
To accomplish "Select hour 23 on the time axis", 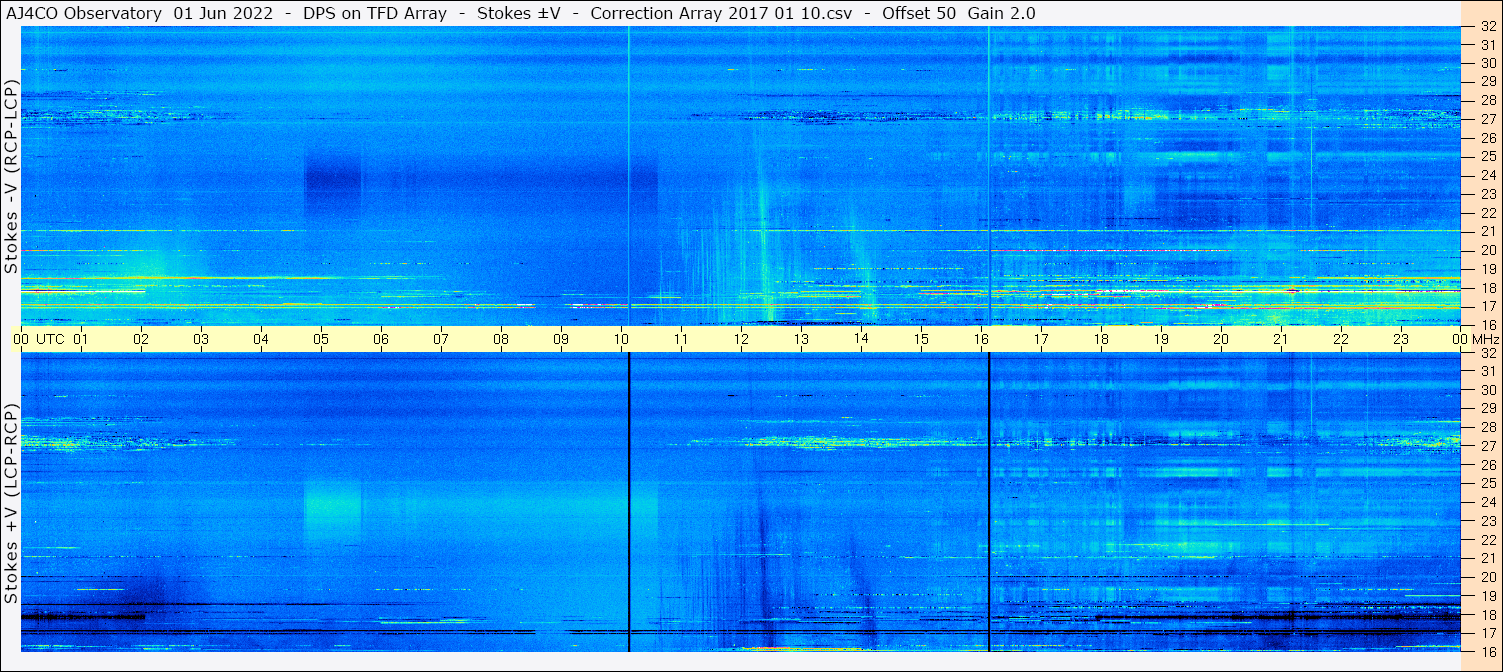I will [1401, 339].
